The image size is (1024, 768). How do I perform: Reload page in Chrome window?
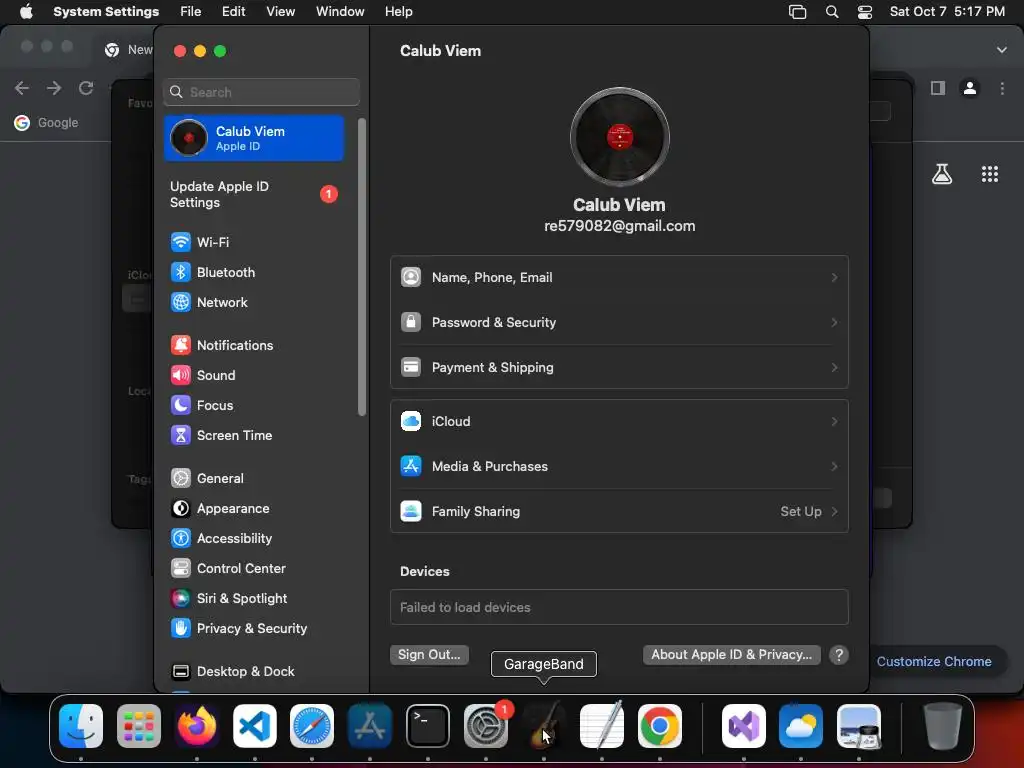click(86, 88)
